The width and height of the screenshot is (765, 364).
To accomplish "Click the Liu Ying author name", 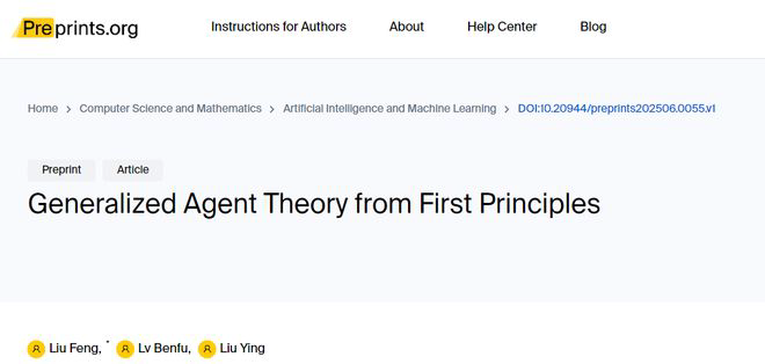I will [x=242, y=348].
